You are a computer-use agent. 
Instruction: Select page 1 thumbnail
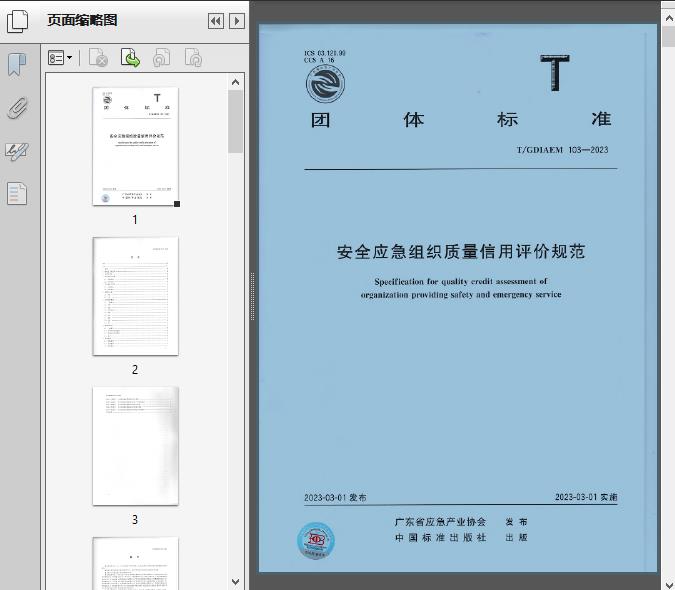coord(136,146)
